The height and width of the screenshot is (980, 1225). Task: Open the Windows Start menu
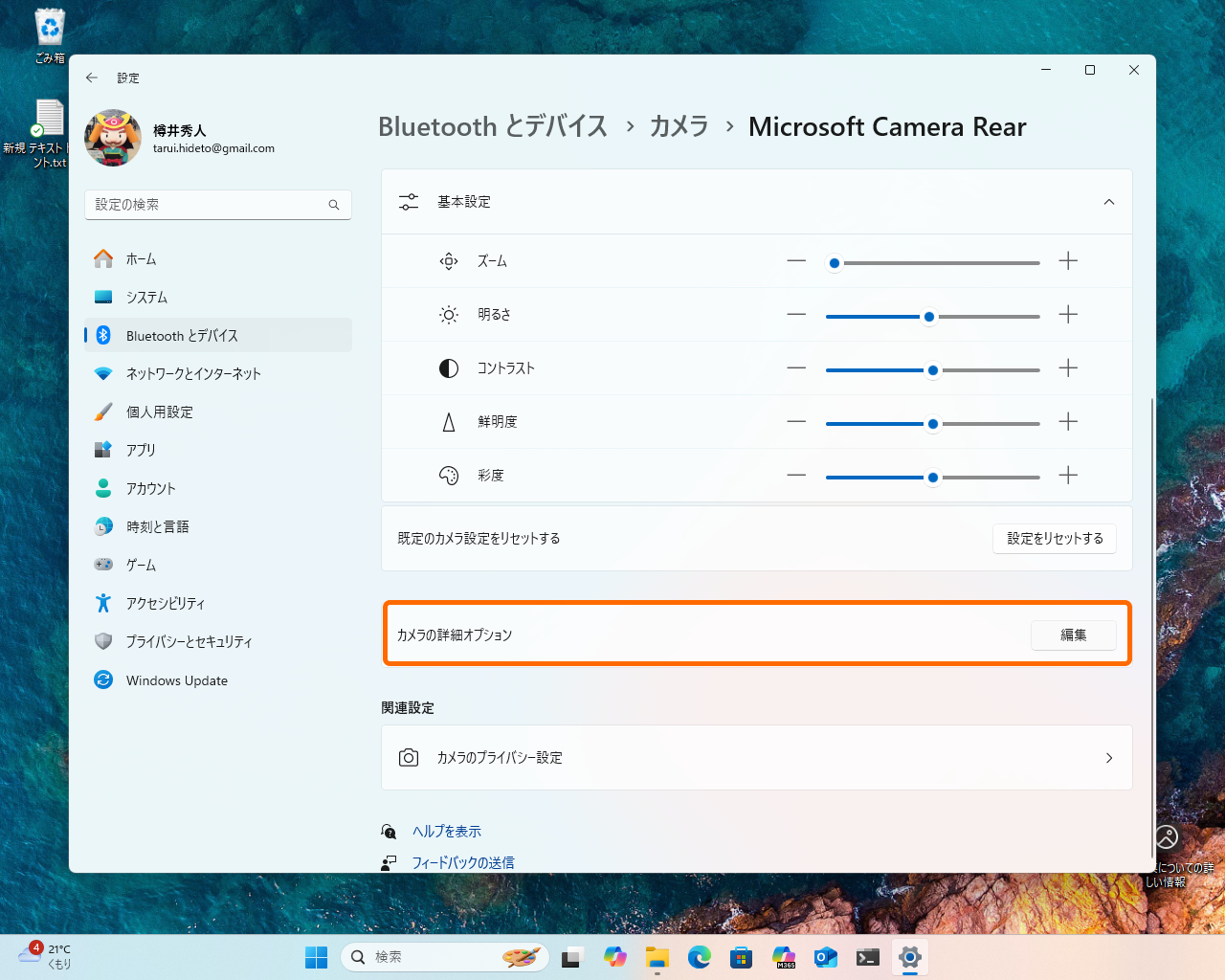tap(316, 957)
